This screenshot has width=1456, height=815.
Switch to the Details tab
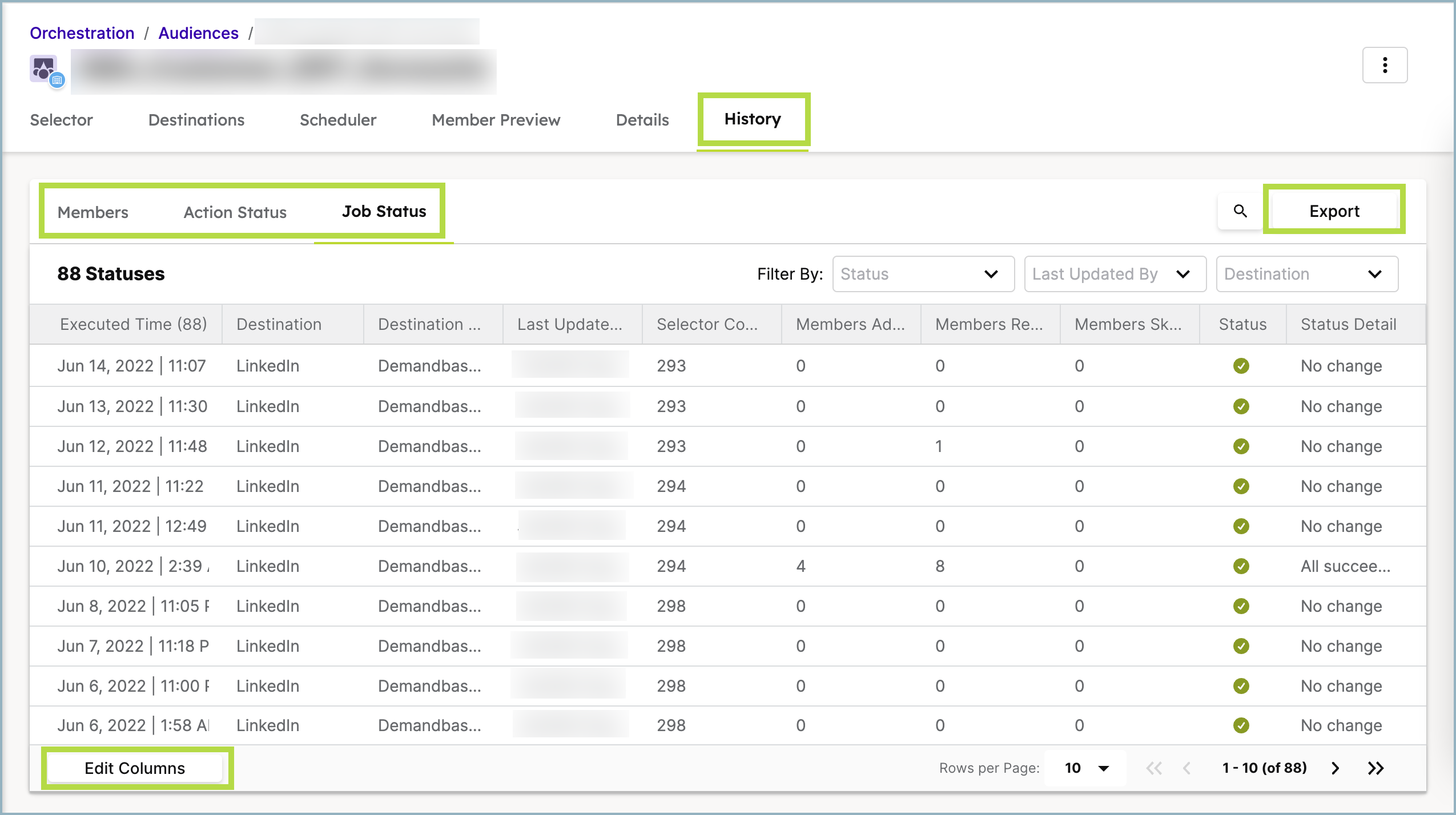tap(642, 120)
